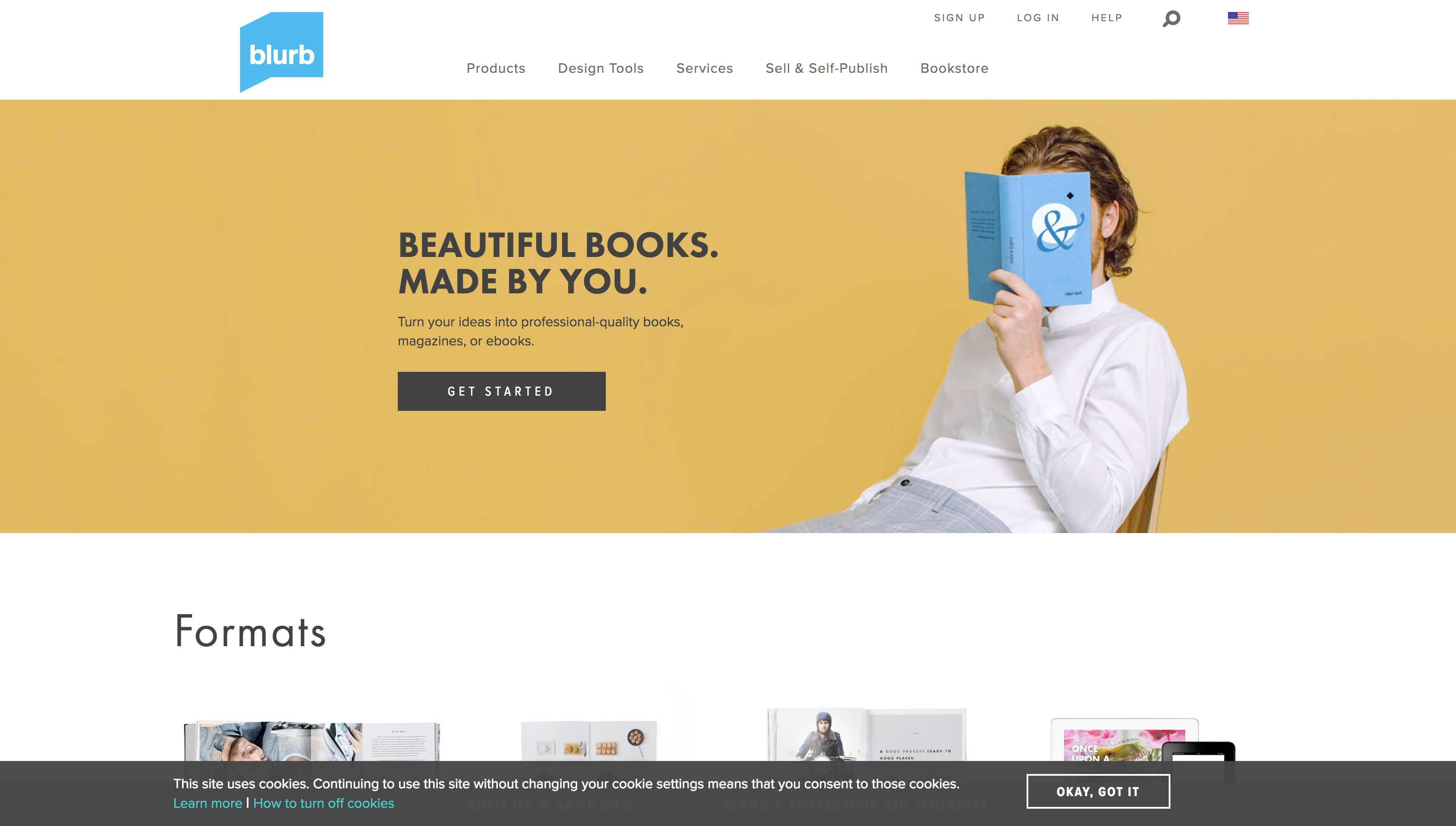Open the Services menu
The height and width of the screenshot is (826, 1456).
point(705,68)
